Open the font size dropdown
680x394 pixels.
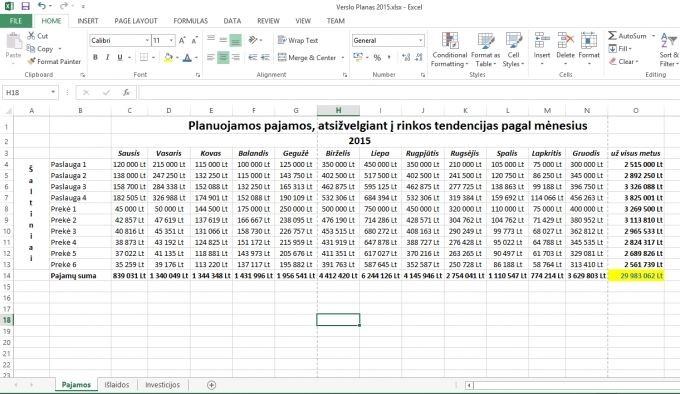[x=171, y=40]
